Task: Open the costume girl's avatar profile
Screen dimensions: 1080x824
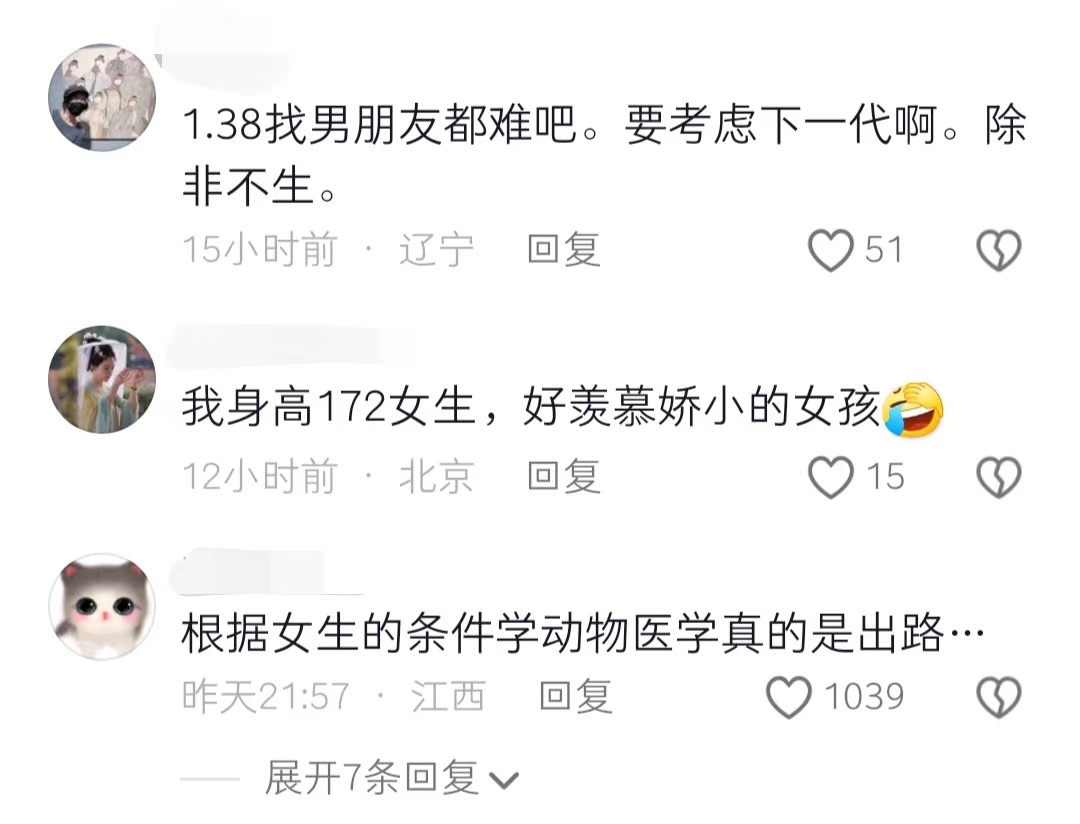Action: coord(102,380)
